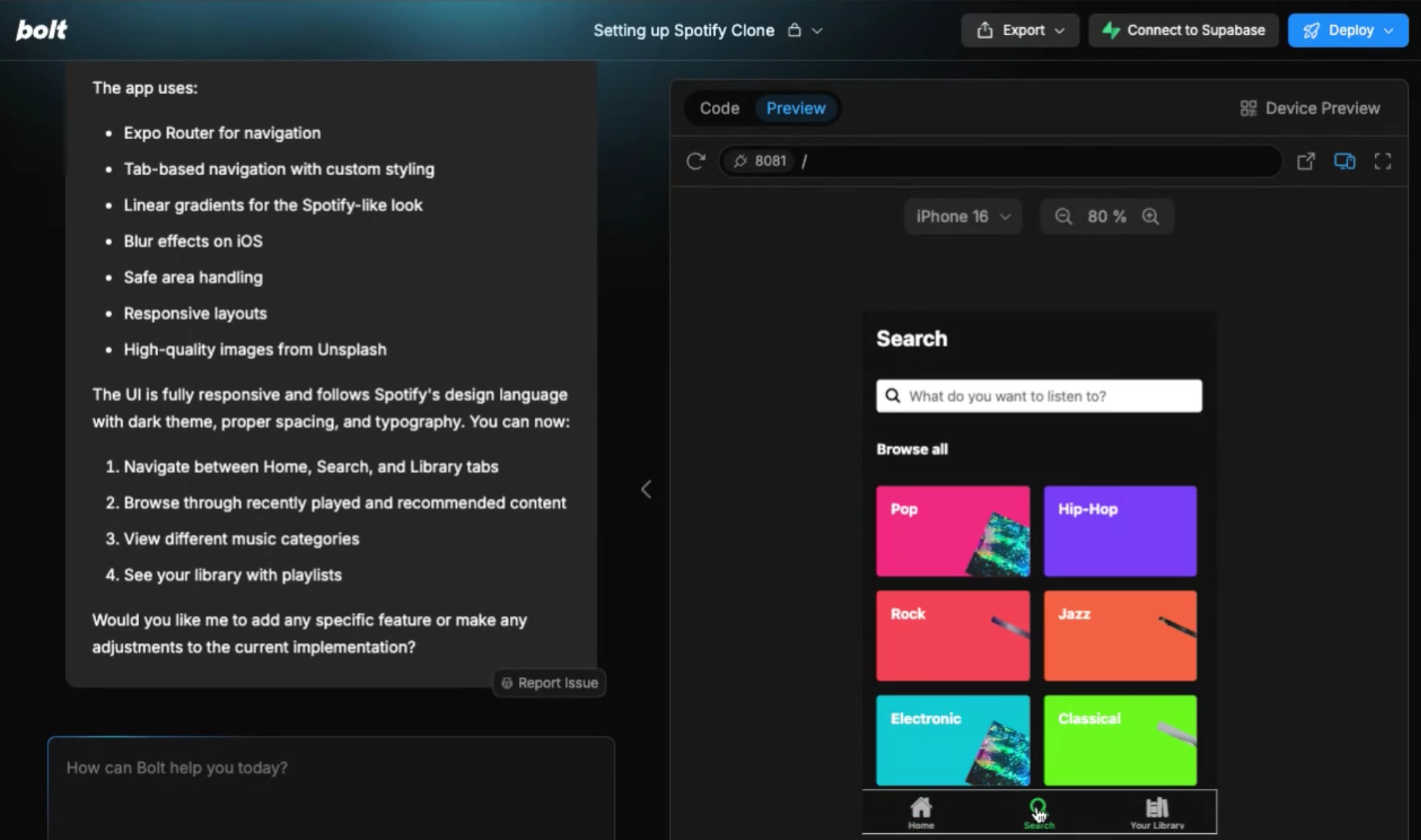
Task: Open the Export dropdown menu
Action: tap(1019, 30)
